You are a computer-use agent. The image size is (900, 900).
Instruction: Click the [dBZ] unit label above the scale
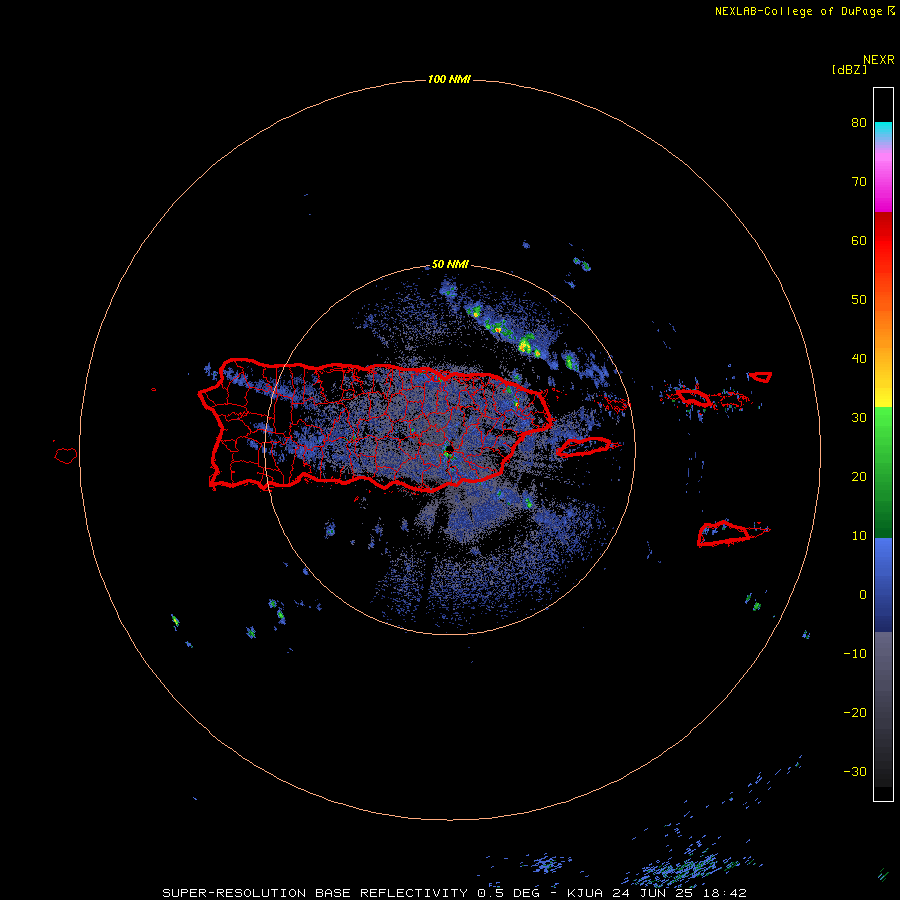[x=849, y=70]
